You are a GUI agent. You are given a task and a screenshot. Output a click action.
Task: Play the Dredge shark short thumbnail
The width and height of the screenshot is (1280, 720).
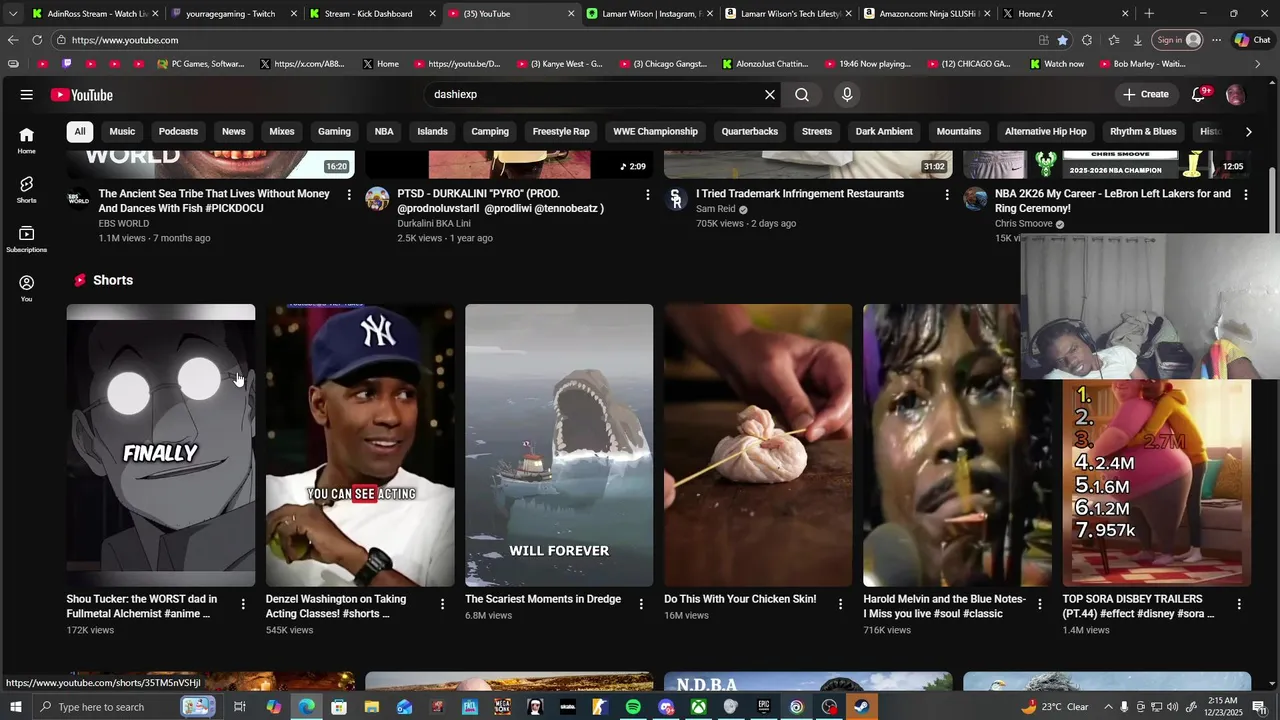click(x=559, y=445)
